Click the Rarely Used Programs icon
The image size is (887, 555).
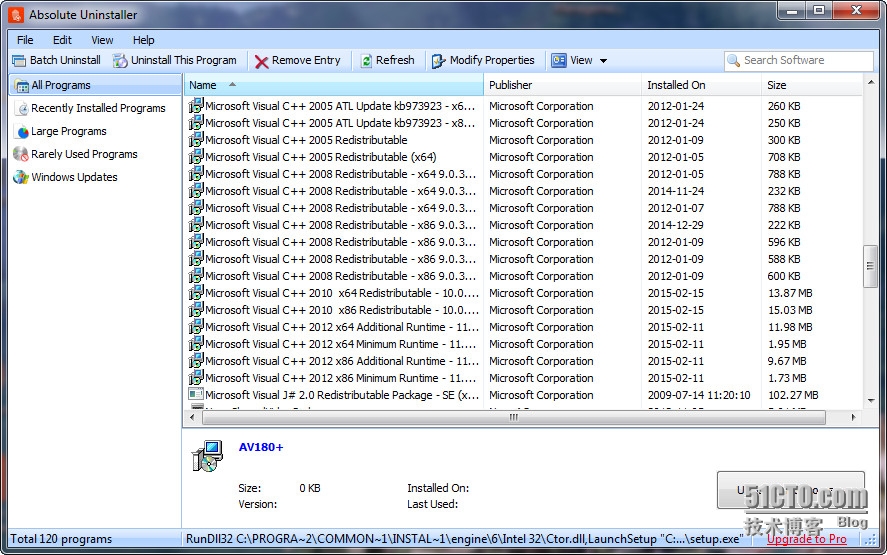pyautogui.click(x=21, y=154)
